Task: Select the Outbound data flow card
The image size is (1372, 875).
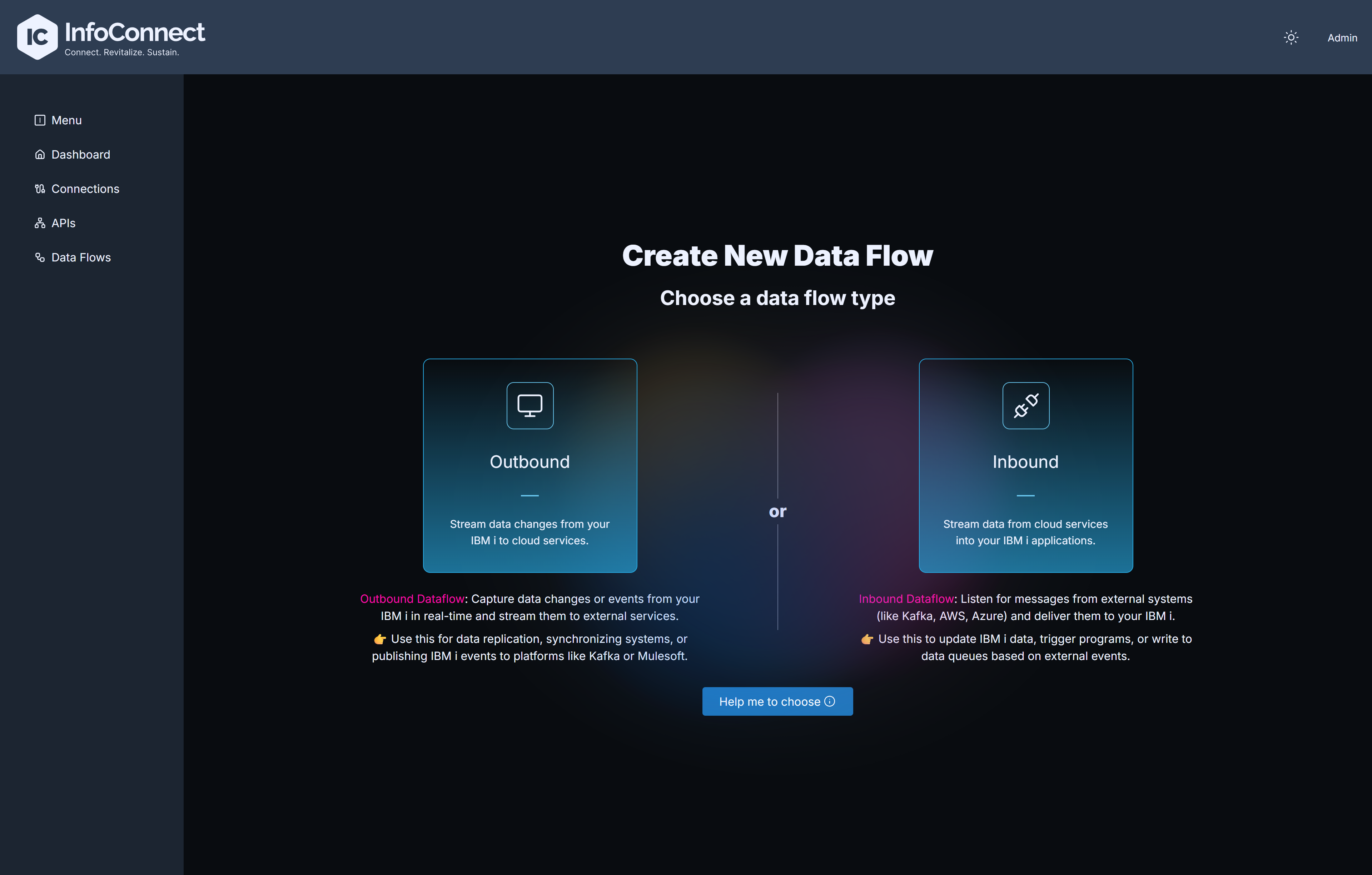Action: coord(530,465)
